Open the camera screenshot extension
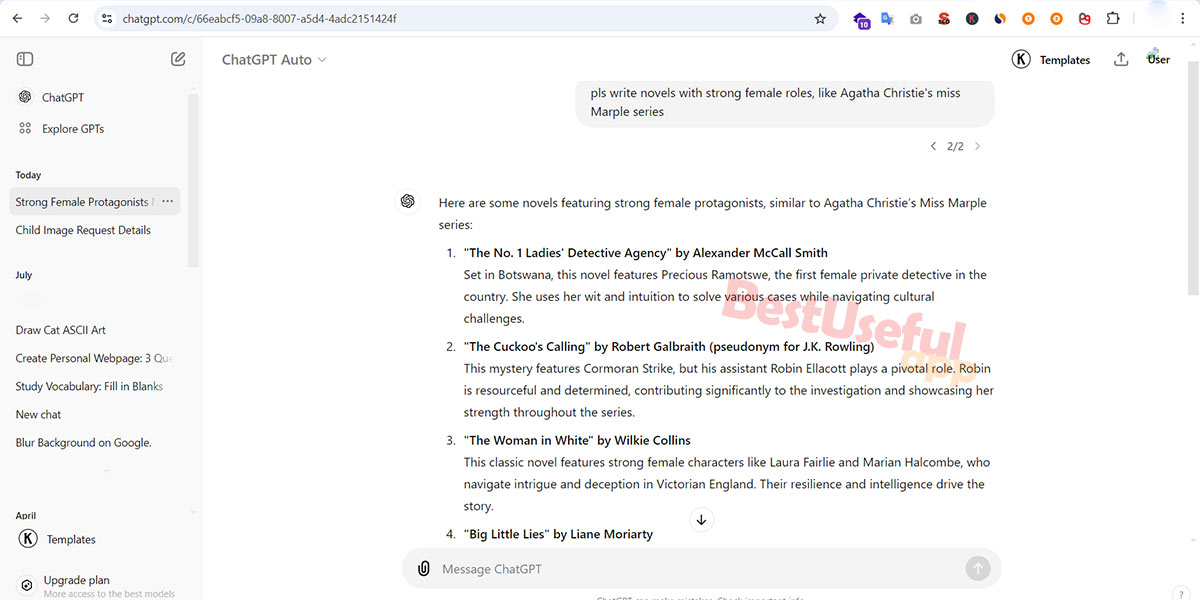 (915, 19)
